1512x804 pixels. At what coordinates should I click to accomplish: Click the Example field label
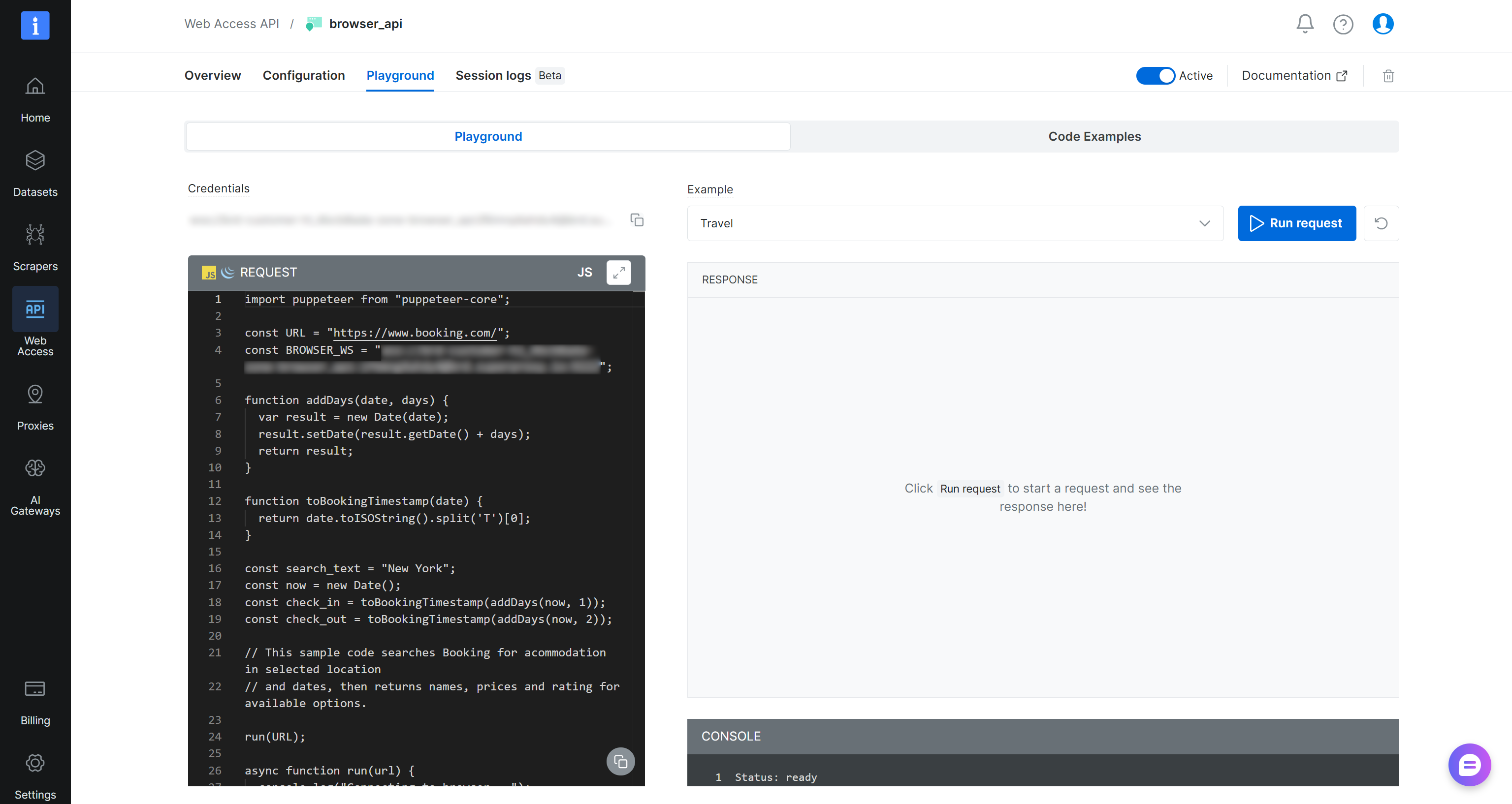point(709,189)
